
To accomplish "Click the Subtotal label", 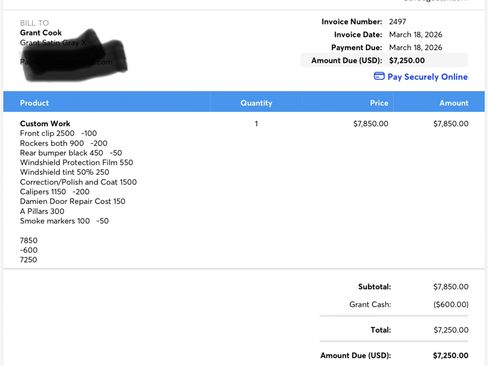I will coord(374,287).
